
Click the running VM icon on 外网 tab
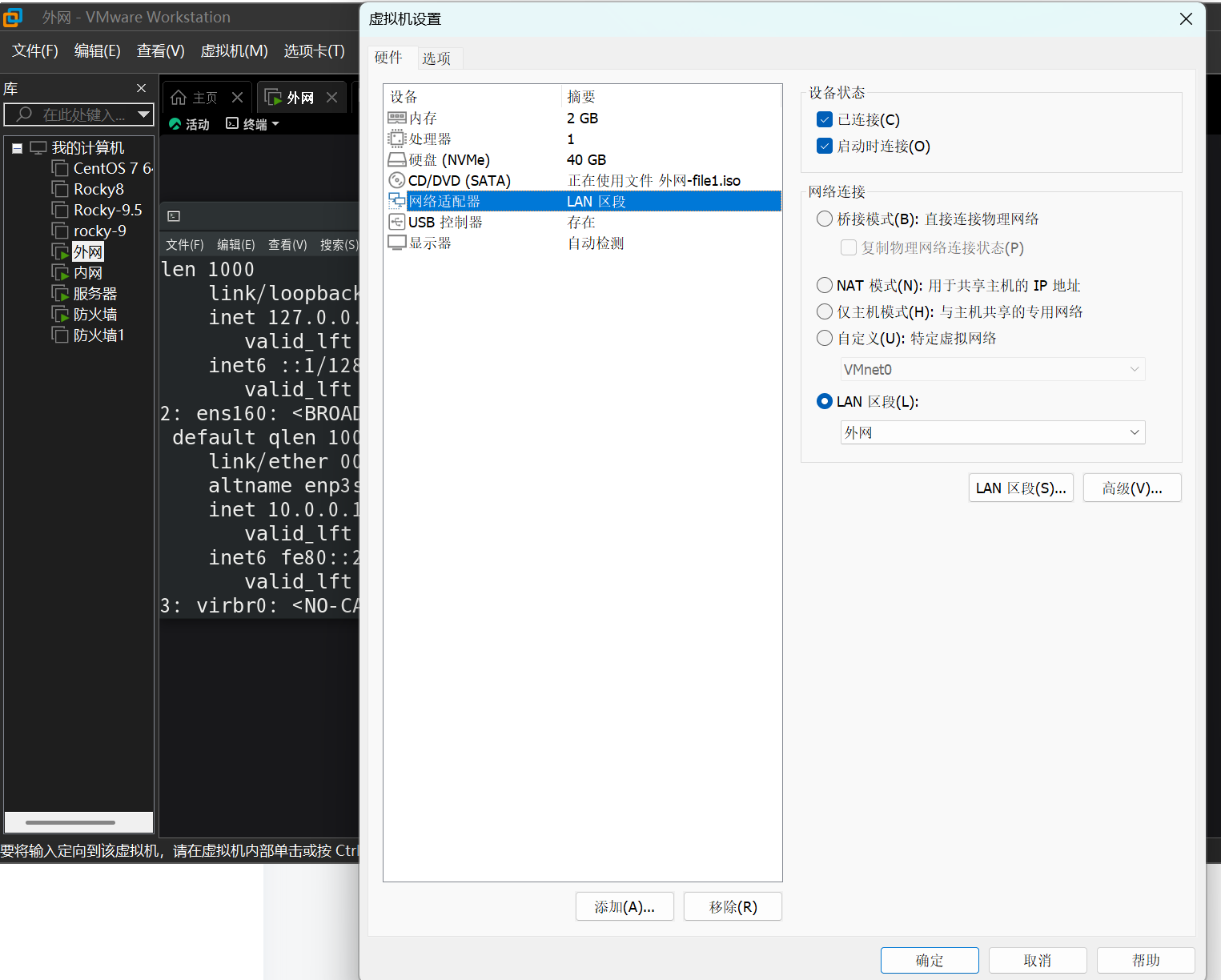[273, 98]
